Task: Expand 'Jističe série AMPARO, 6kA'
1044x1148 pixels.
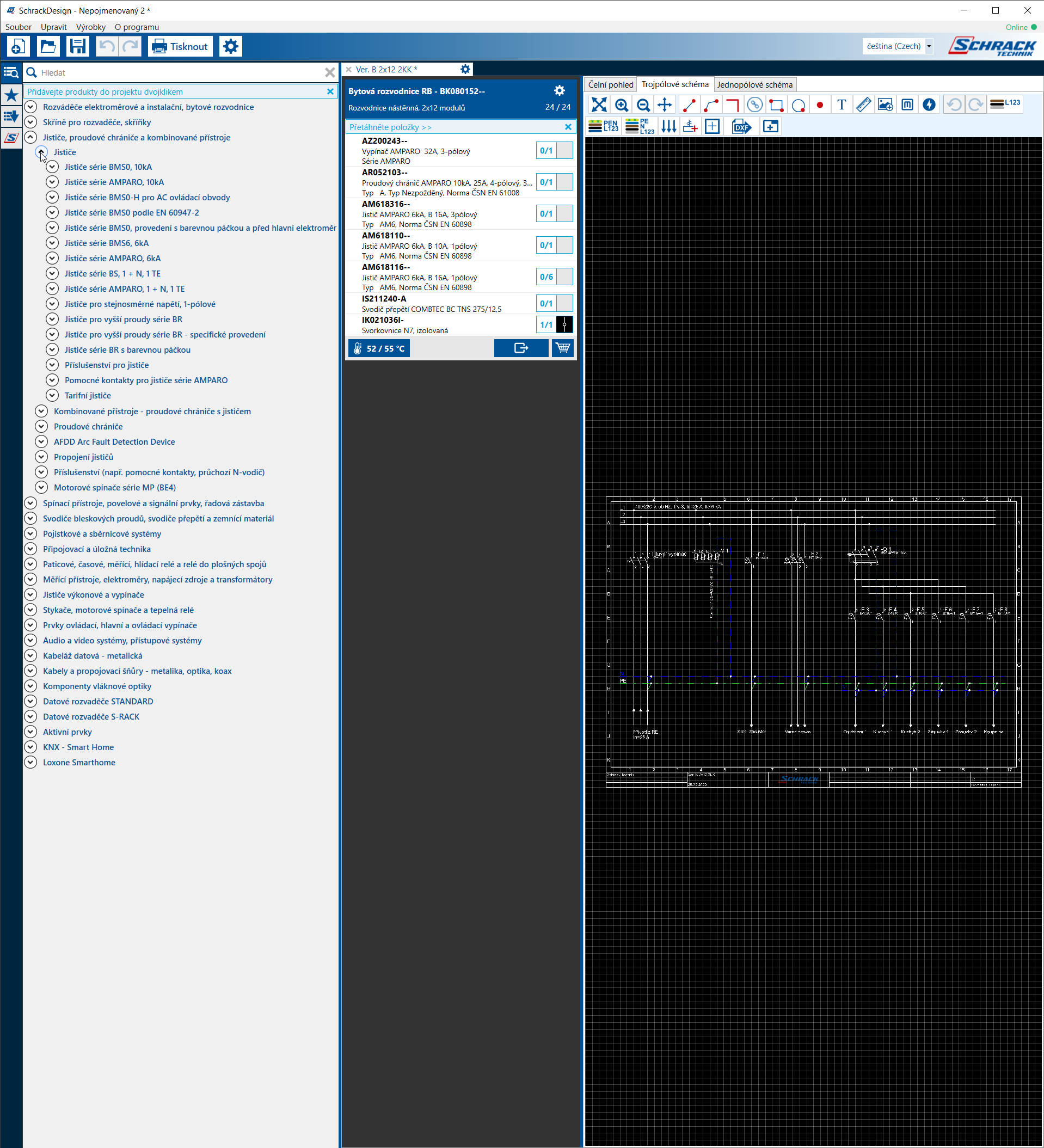Action: 52,259
